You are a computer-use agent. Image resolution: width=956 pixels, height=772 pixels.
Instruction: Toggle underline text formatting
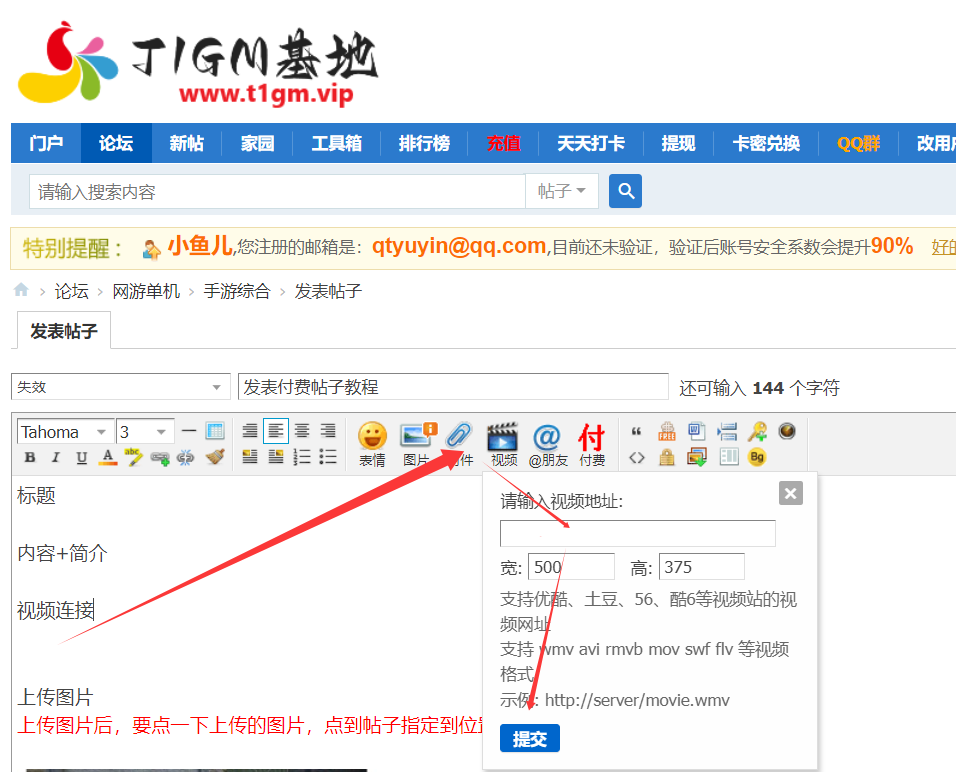(81, 456)
